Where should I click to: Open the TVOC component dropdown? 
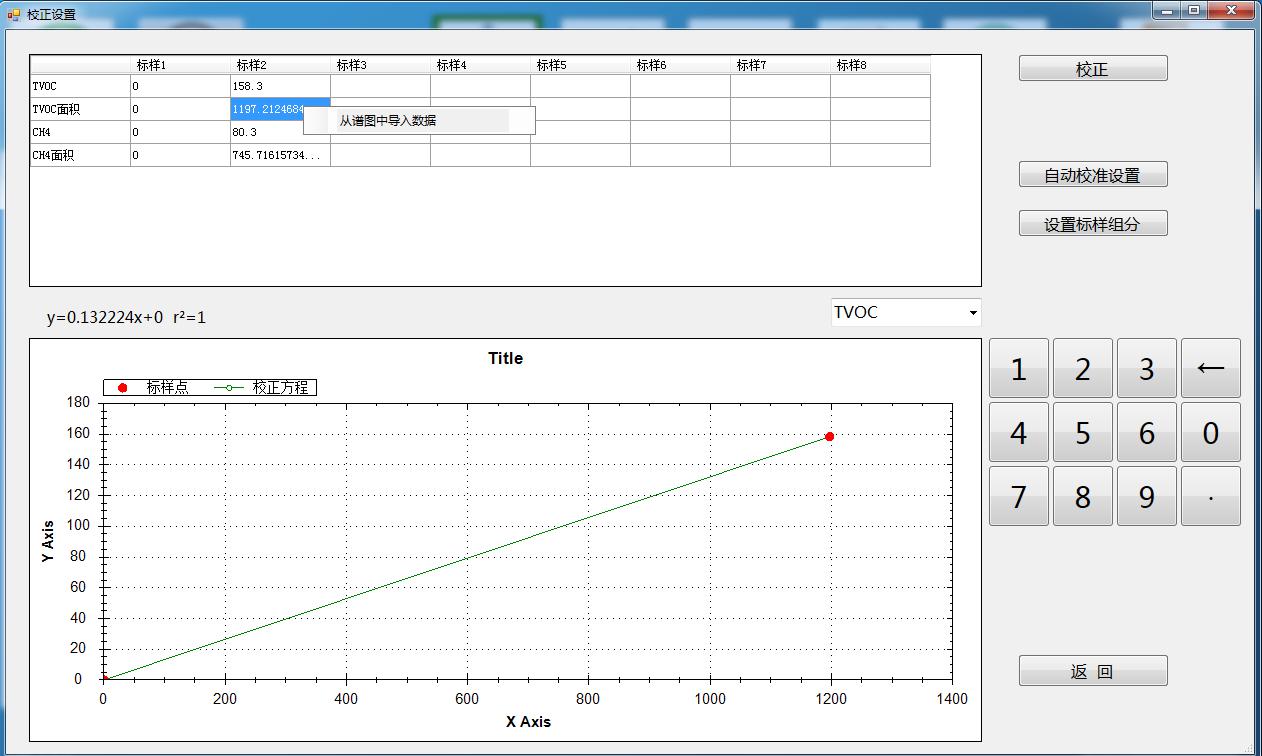905,312
